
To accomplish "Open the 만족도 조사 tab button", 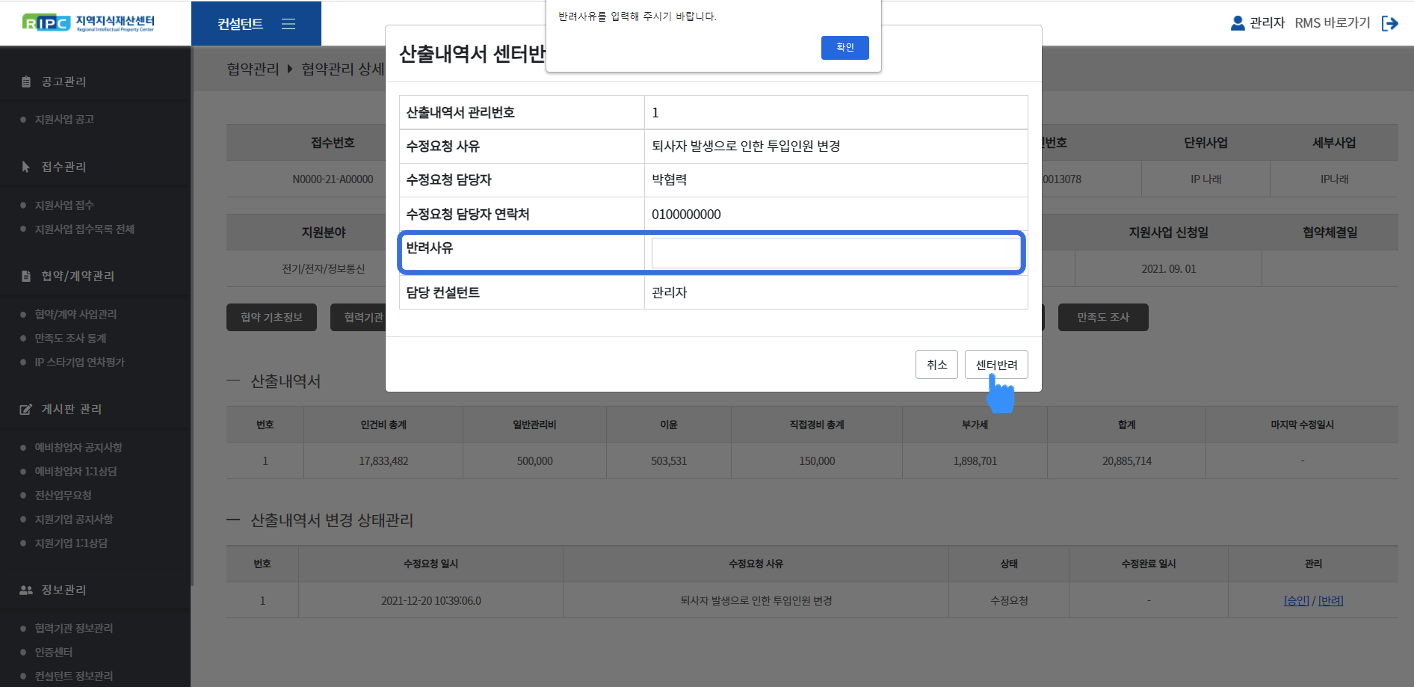I will [1102, 317].
